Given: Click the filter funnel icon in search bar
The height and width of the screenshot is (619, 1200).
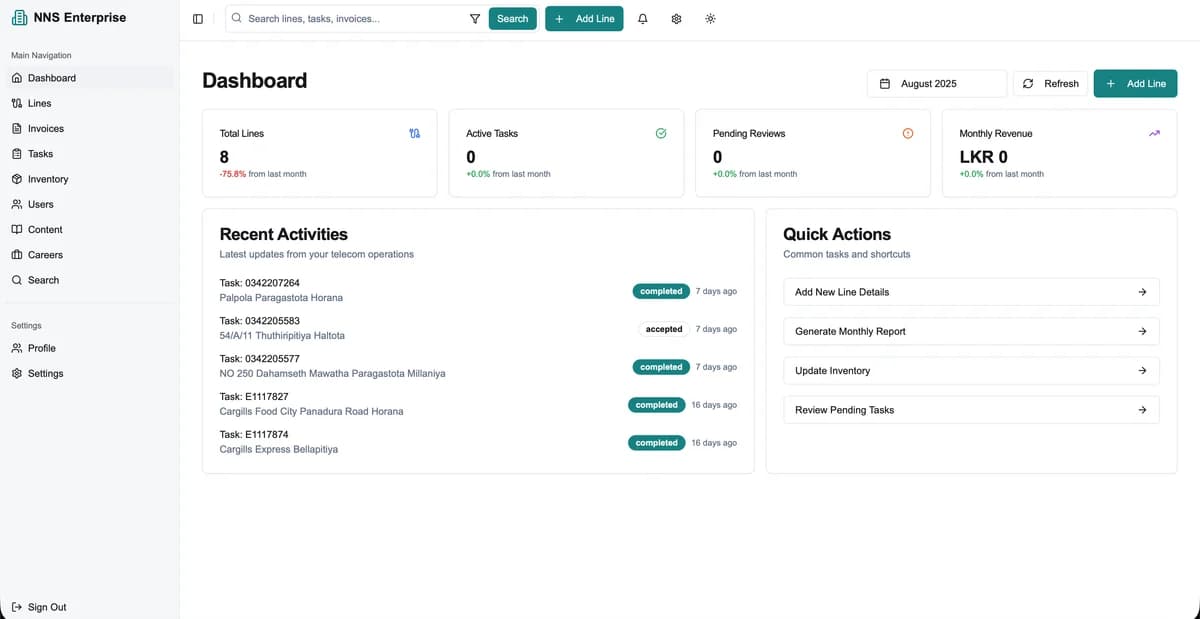Looking at the screenshot, I should tap(475, 19).
